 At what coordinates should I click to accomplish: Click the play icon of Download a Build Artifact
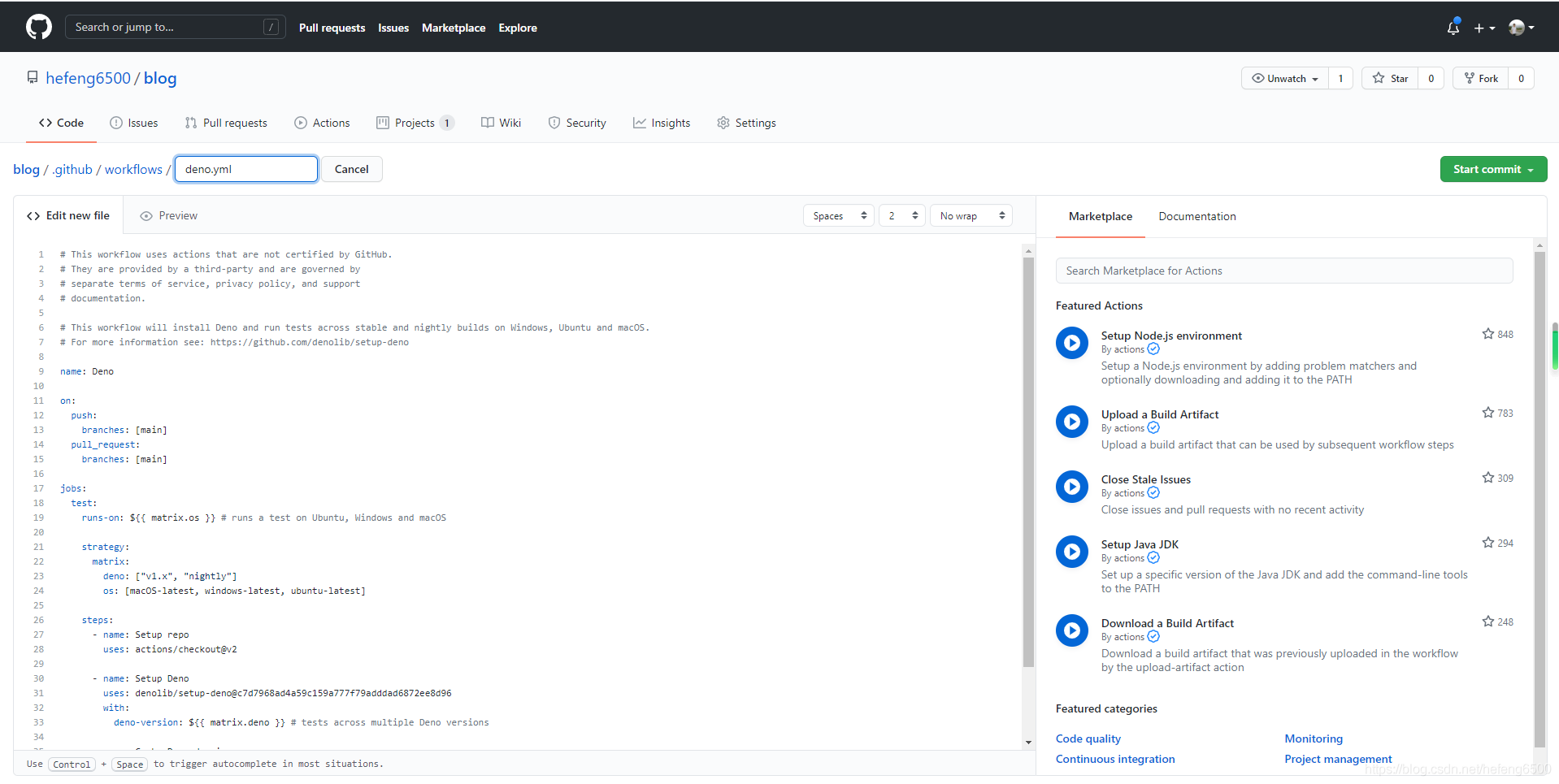tap(1072, 630)
